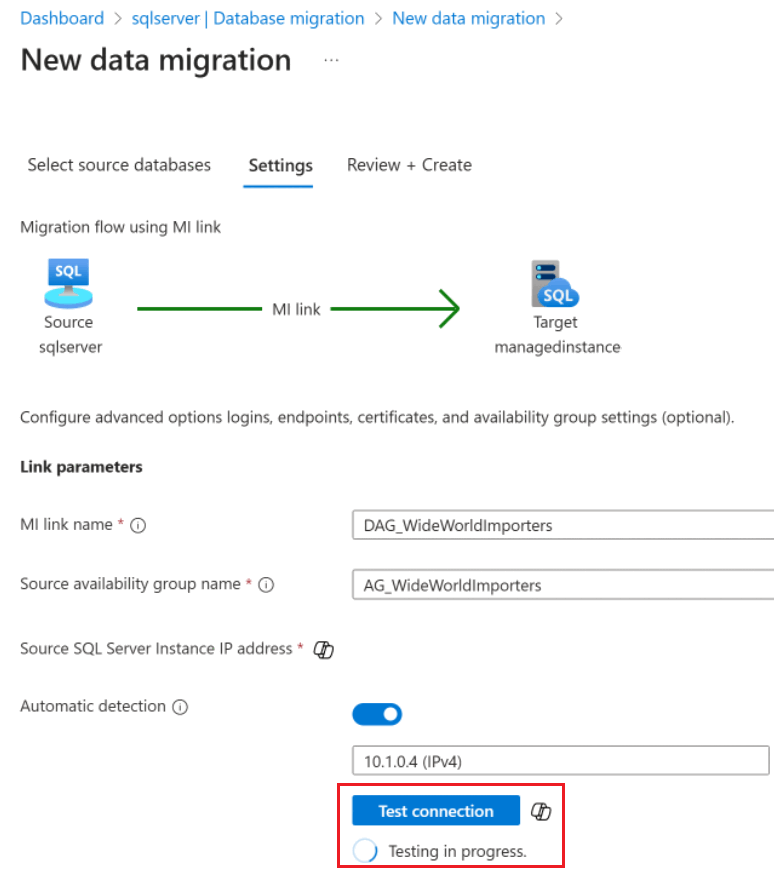The image size is (774, 870).
Task: Select the AG_WideWorldImporters input field
Action: coord(560,585)
